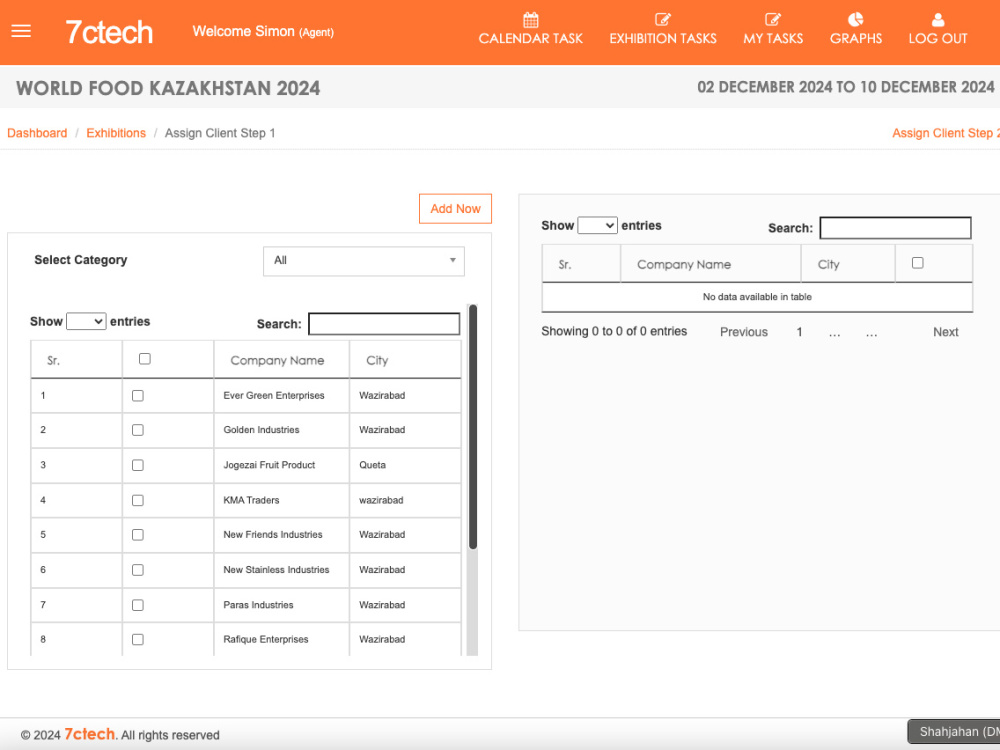Image resolution: width=1000 pixels, height=750 pixels.
Task: Check the box for Ever Green Enterprises
Action: tap(138, 395)
